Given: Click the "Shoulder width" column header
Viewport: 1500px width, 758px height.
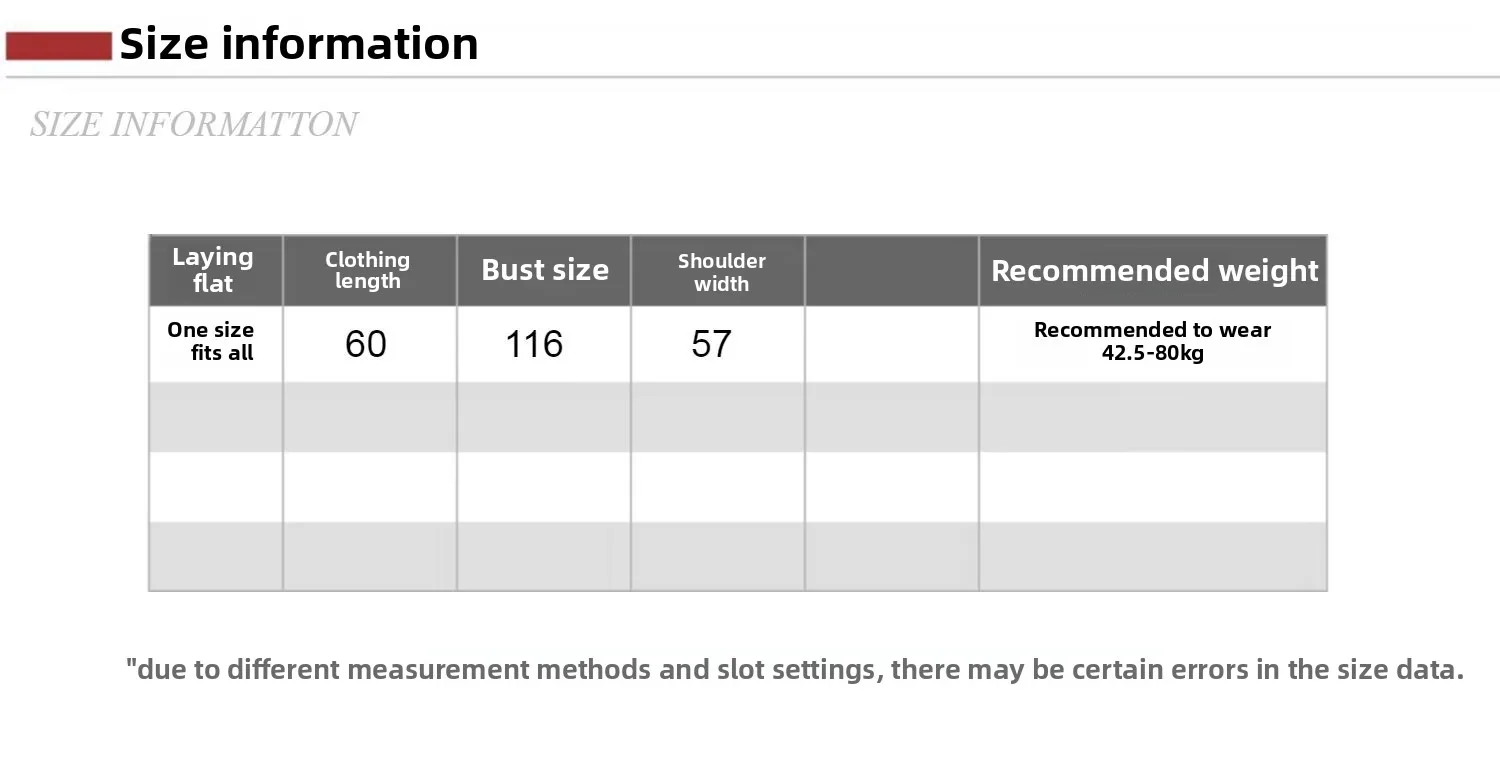Looking at the screenshot, I should point(721,272).
